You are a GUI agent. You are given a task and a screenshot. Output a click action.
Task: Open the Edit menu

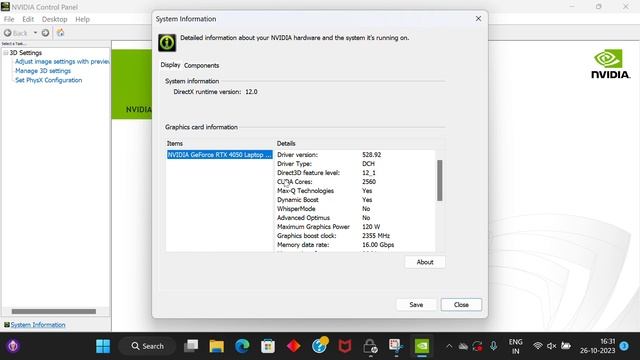pyautogui.click(x=28, y=19)
